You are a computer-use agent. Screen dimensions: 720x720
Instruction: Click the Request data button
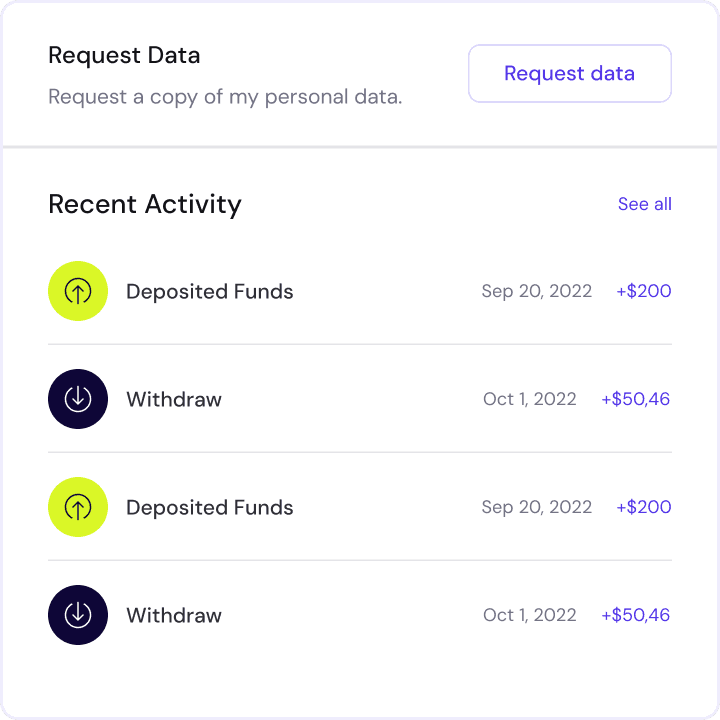[x=569, y=73]
